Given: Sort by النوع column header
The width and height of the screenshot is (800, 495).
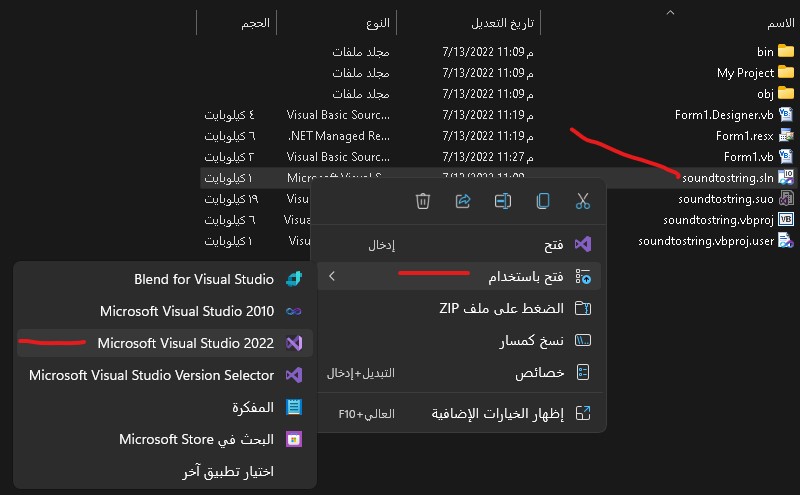Looking at the screenshot, I should (x=378, y=23).
